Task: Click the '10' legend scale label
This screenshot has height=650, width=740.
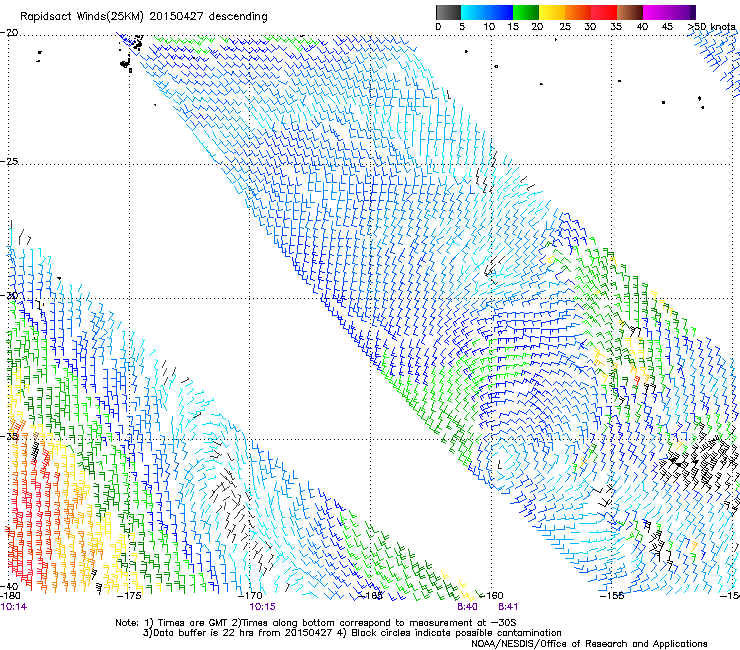Action: click(489, 27)
